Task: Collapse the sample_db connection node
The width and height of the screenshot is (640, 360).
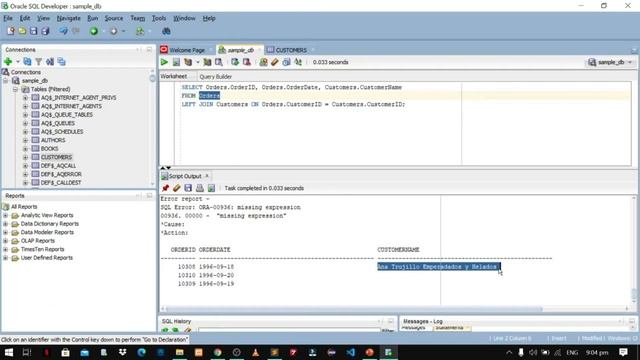Action: 6,81
